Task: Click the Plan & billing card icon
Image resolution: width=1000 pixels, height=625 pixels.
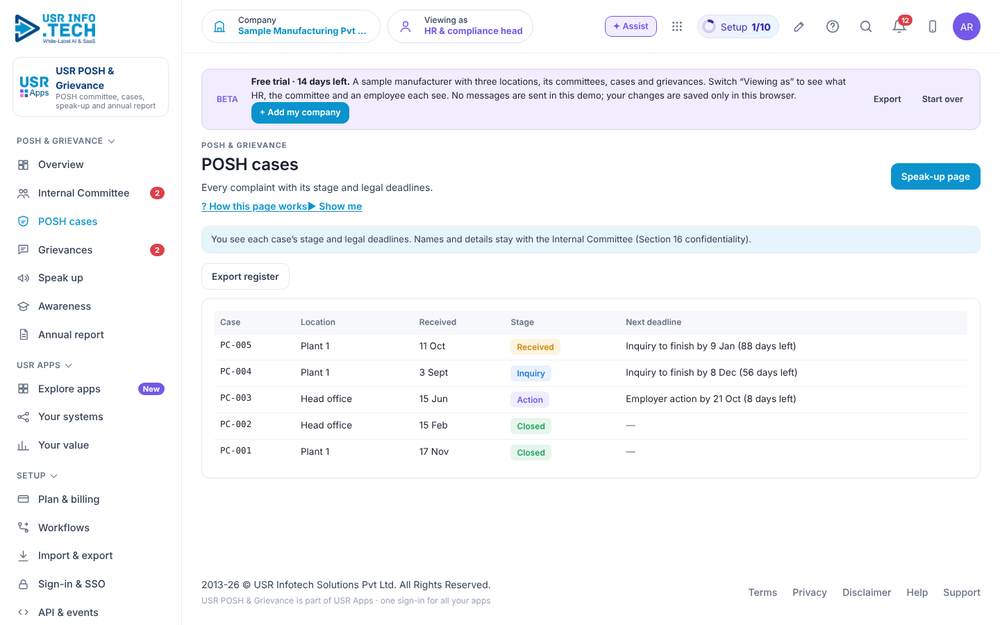Action: click(23, 499)
